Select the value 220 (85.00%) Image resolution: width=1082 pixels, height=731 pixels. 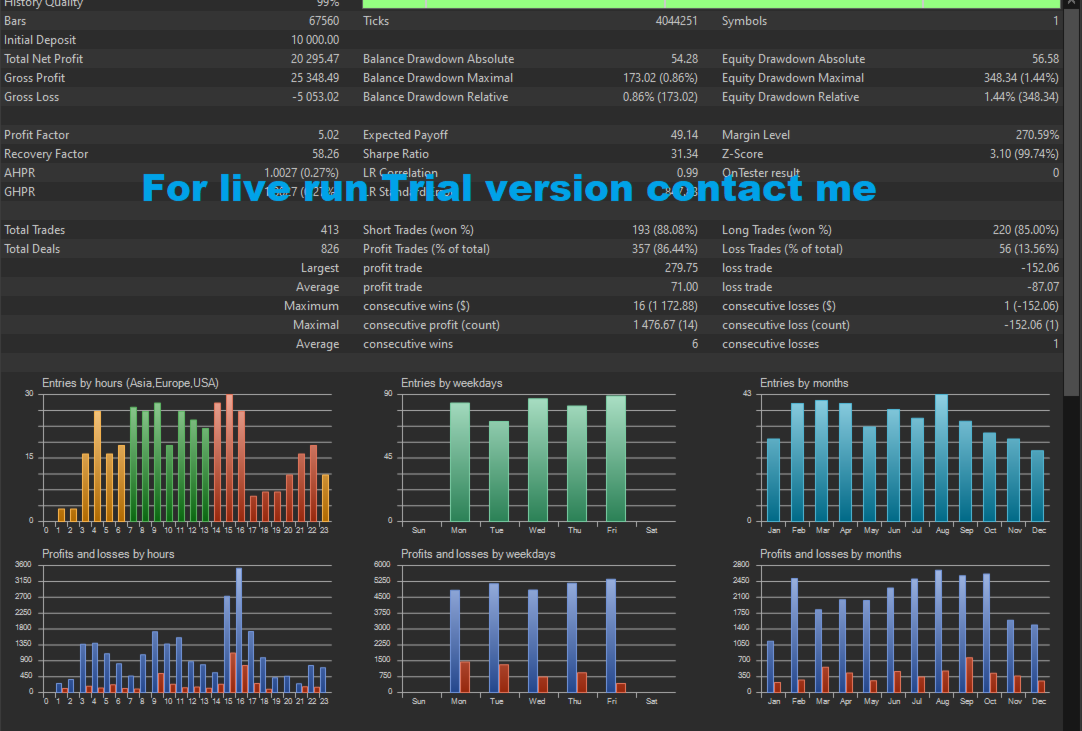pos(1025,230)
